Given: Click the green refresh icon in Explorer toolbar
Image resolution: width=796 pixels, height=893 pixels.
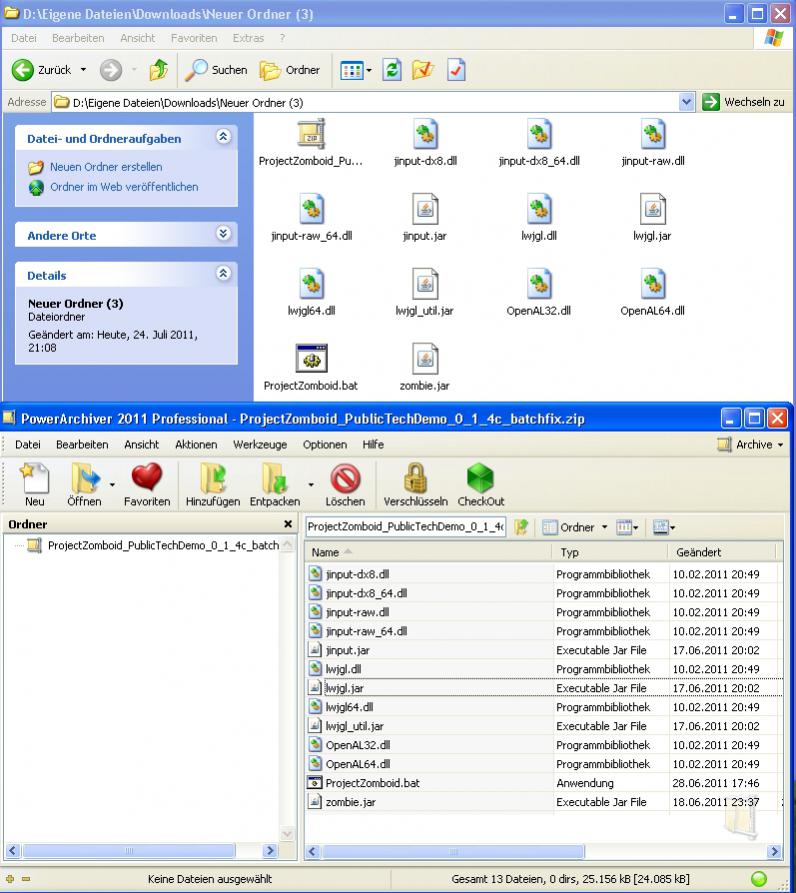Looking at the screenshot, I should (392, 70).
